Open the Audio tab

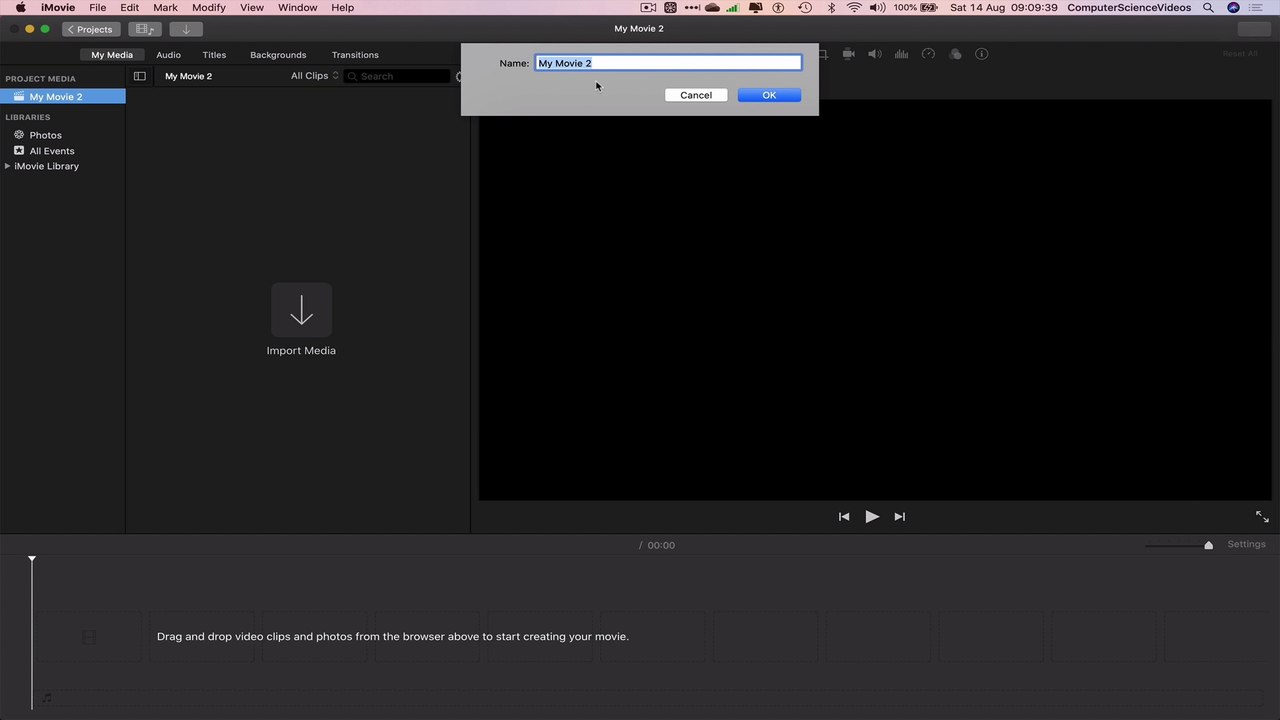pos(168,55)
